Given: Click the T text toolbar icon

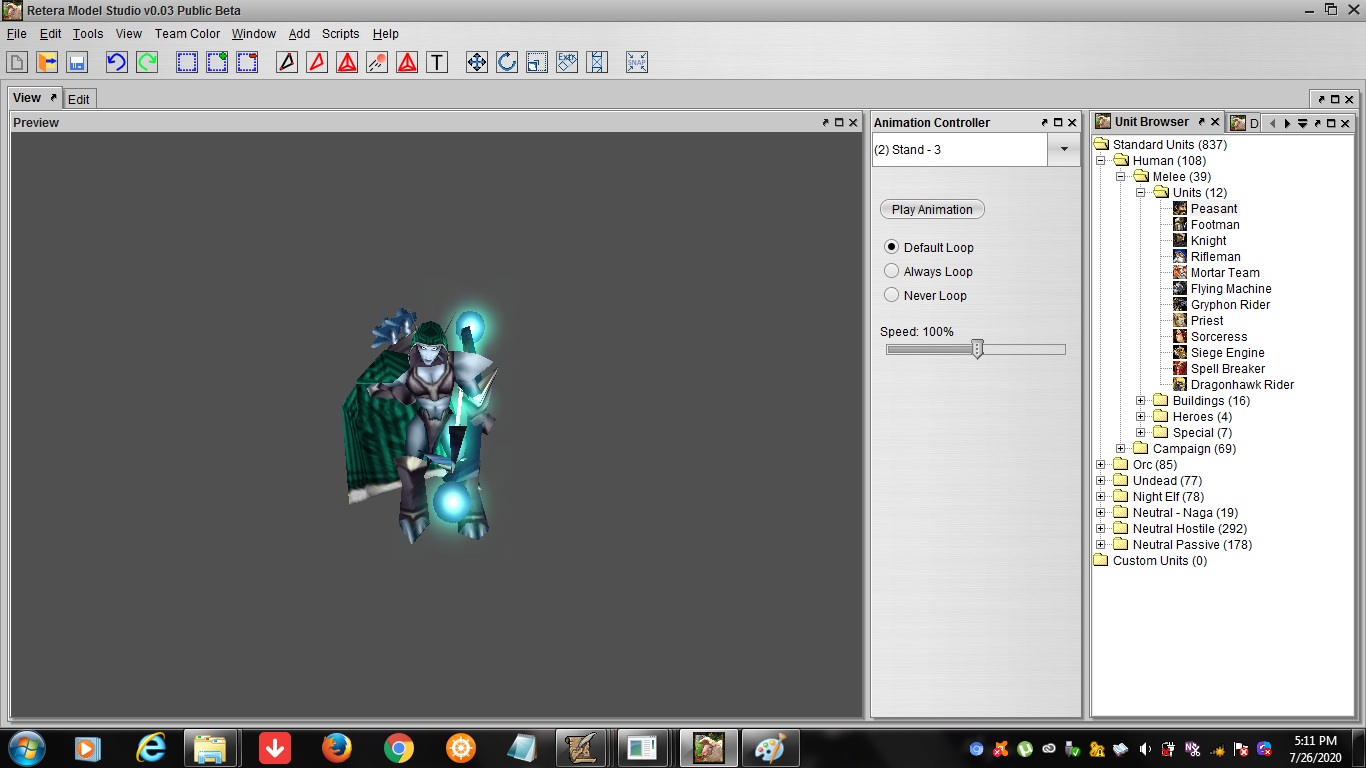Looking at the screenshot, I should click(x=437, y=62).
